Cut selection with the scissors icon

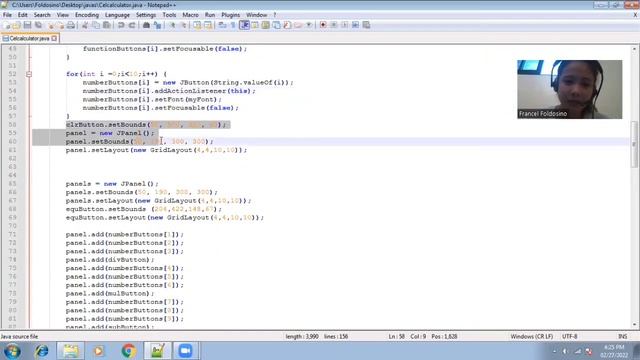tap(84, 25)
